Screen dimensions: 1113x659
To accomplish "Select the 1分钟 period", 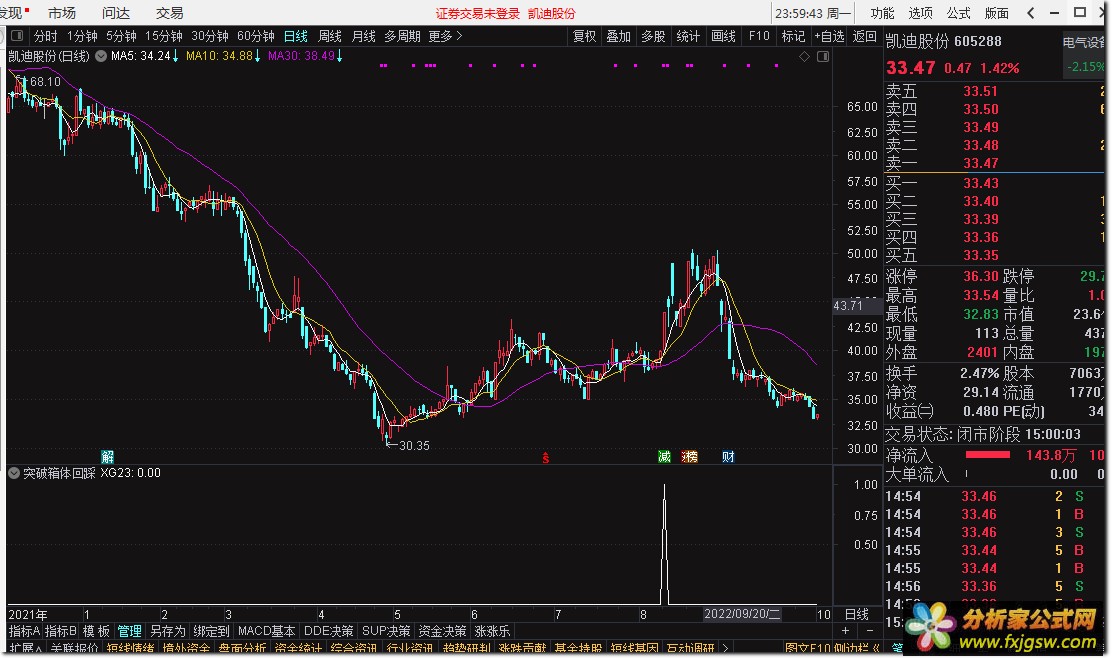I will (82, 36).
